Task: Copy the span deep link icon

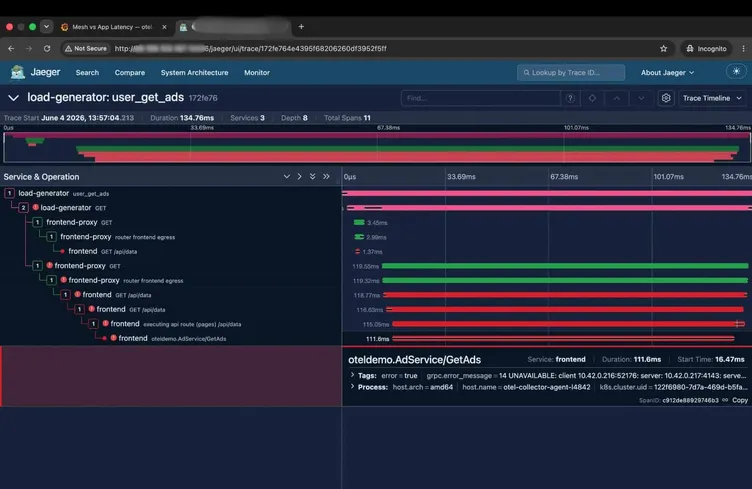Action: coord(725,400)
